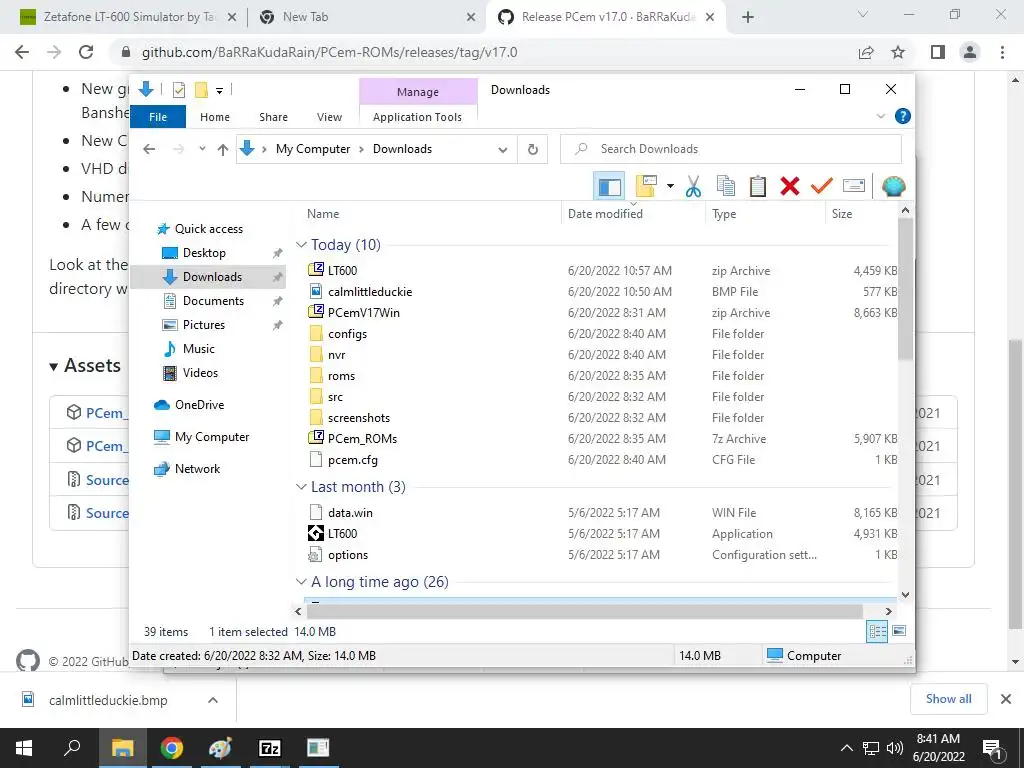This screenshot has width=1024, height=768.
Task: Click My Computer in address breadcrumb
Action: [313, 149]
